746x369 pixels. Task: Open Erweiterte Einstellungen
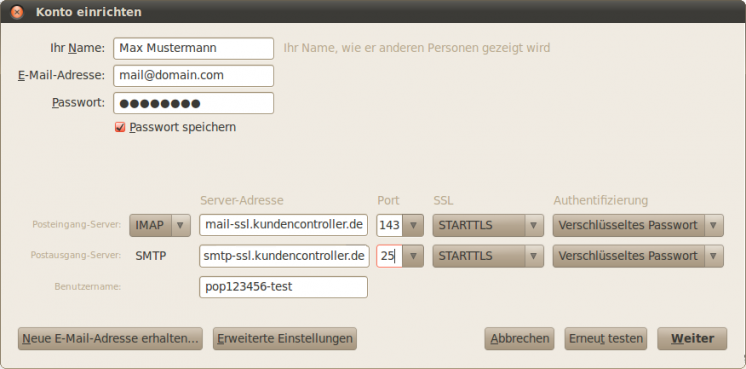pyautogui.click(x=285, y=339)
